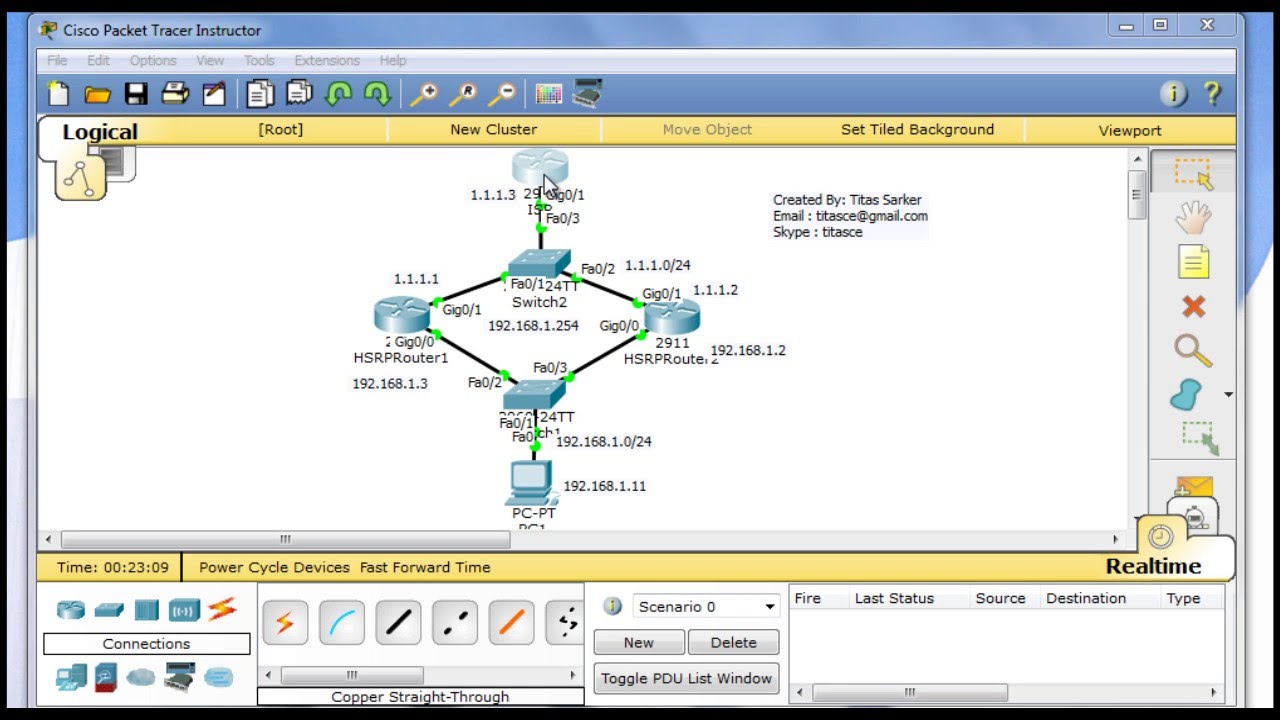The image size is (1280, 720).
Task: Click the network information icon
Action: pos(1173,94)
